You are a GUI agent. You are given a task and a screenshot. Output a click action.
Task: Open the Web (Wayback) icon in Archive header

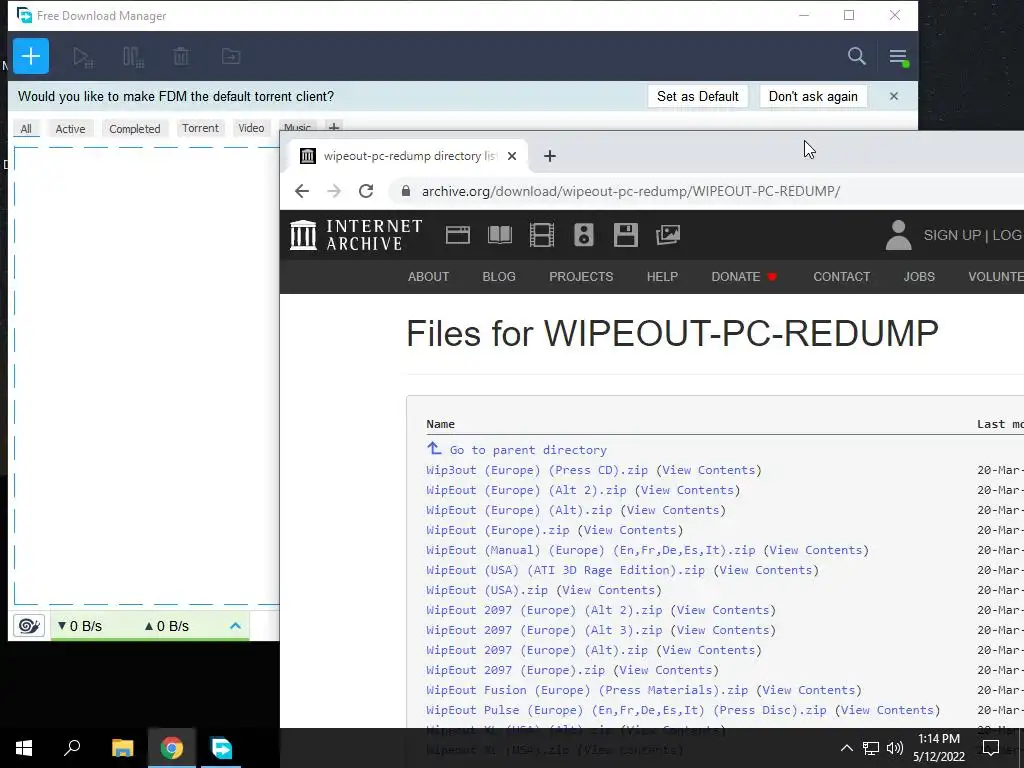click(x=458, y=235)
